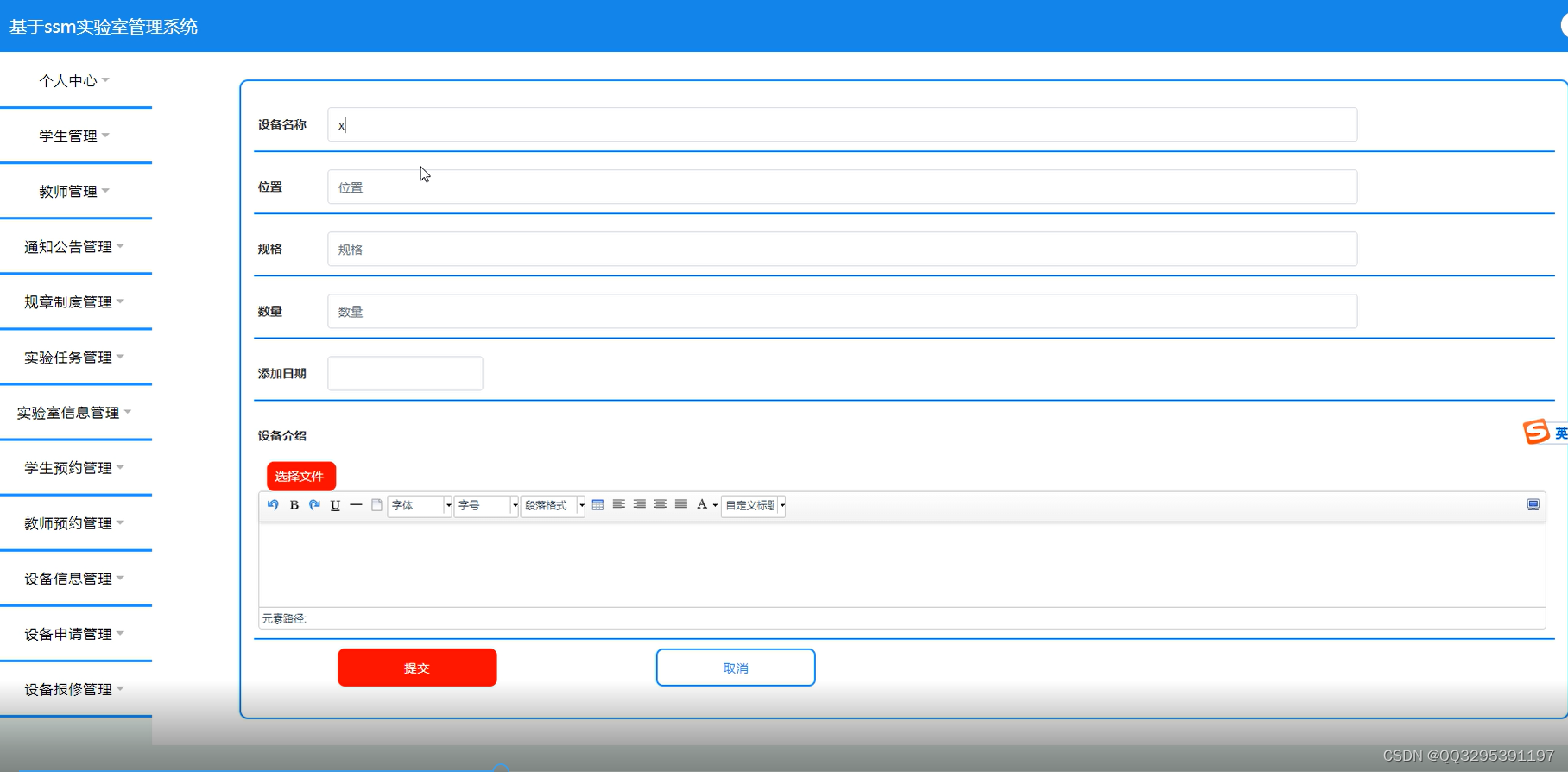Viewport: 1568px width, 772px height.
Task: Click the 元素路径 status bar text
Action: [284, 618]
